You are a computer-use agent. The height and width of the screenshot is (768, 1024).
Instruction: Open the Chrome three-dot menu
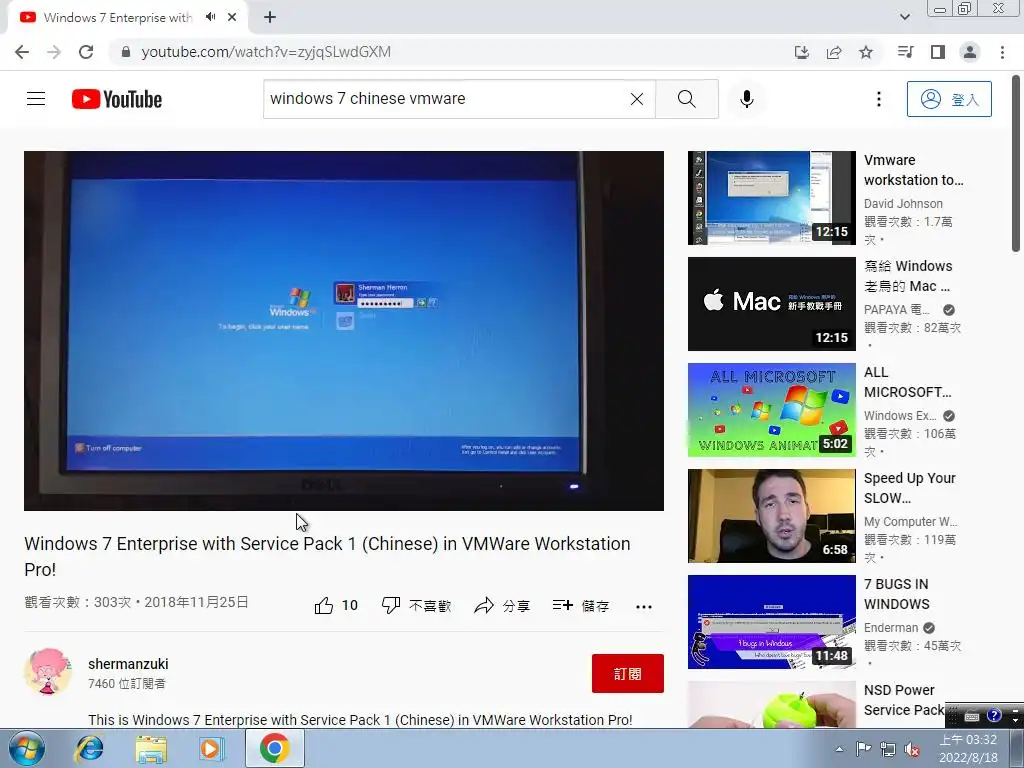(x=1002, y=52)
